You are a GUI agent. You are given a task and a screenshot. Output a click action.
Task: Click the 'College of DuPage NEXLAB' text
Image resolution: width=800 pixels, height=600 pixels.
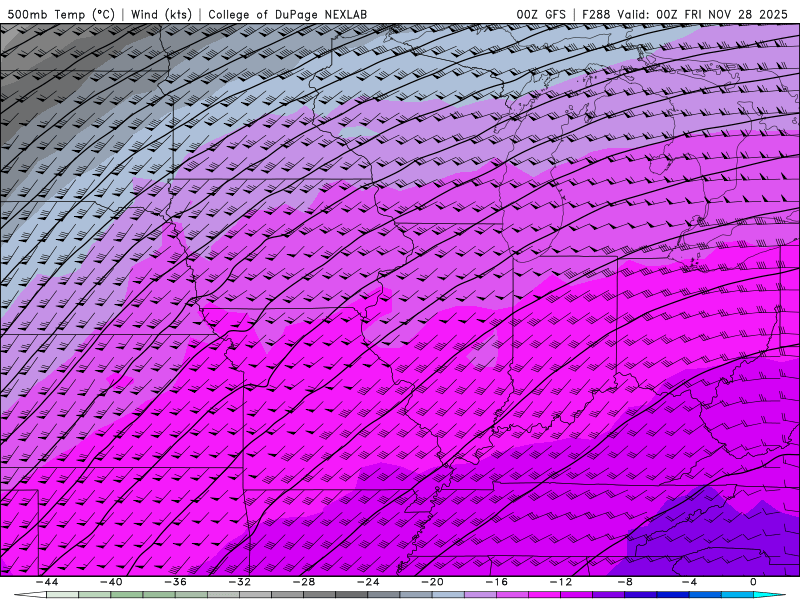[287, 14]
